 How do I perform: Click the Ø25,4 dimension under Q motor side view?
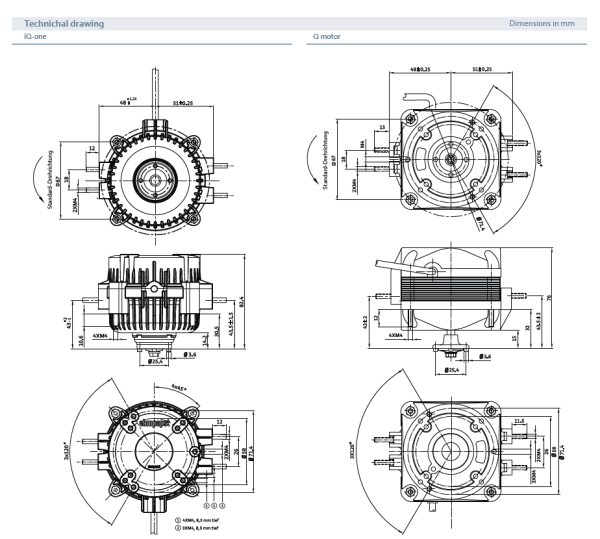click(x=451, y=370)
